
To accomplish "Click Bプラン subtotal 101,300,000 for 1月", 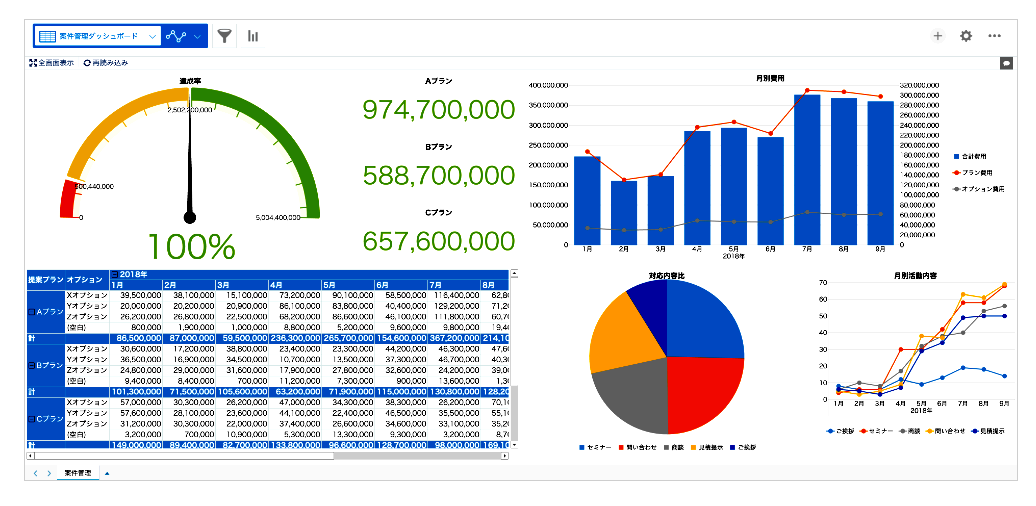I will pos(136,392).
